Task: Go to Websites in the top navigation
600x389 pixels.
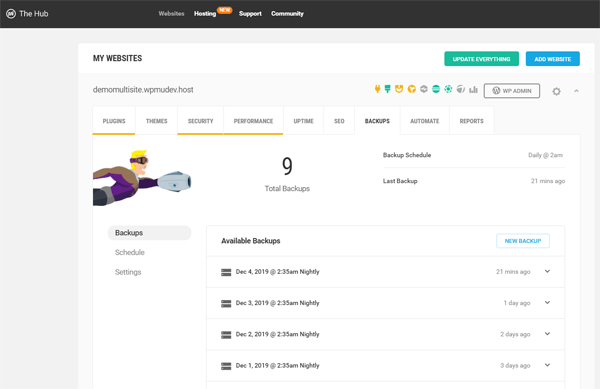Action: tap(171, 14)
